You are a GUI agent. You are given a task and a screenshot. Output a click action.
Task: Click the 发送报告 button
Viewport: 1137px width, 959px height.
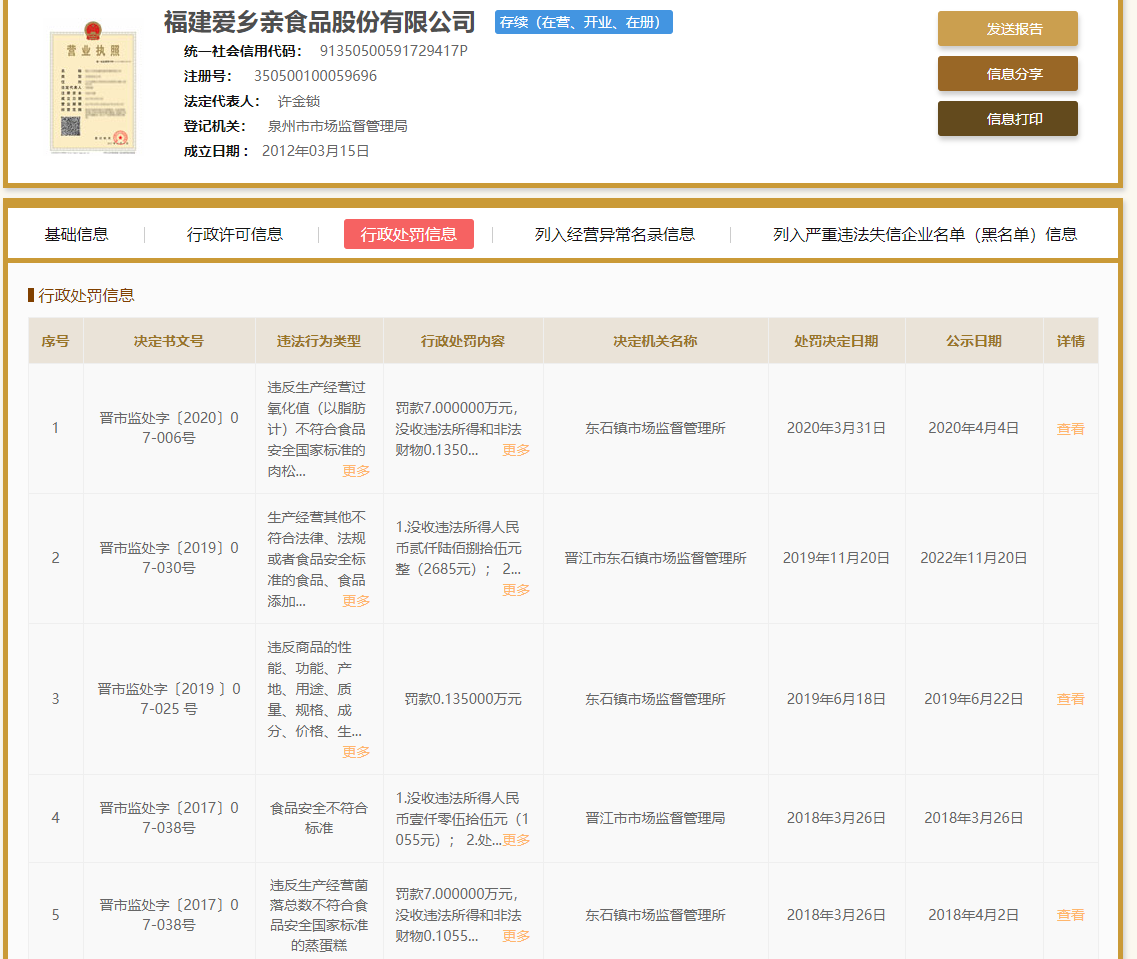tap(1007, 29)
